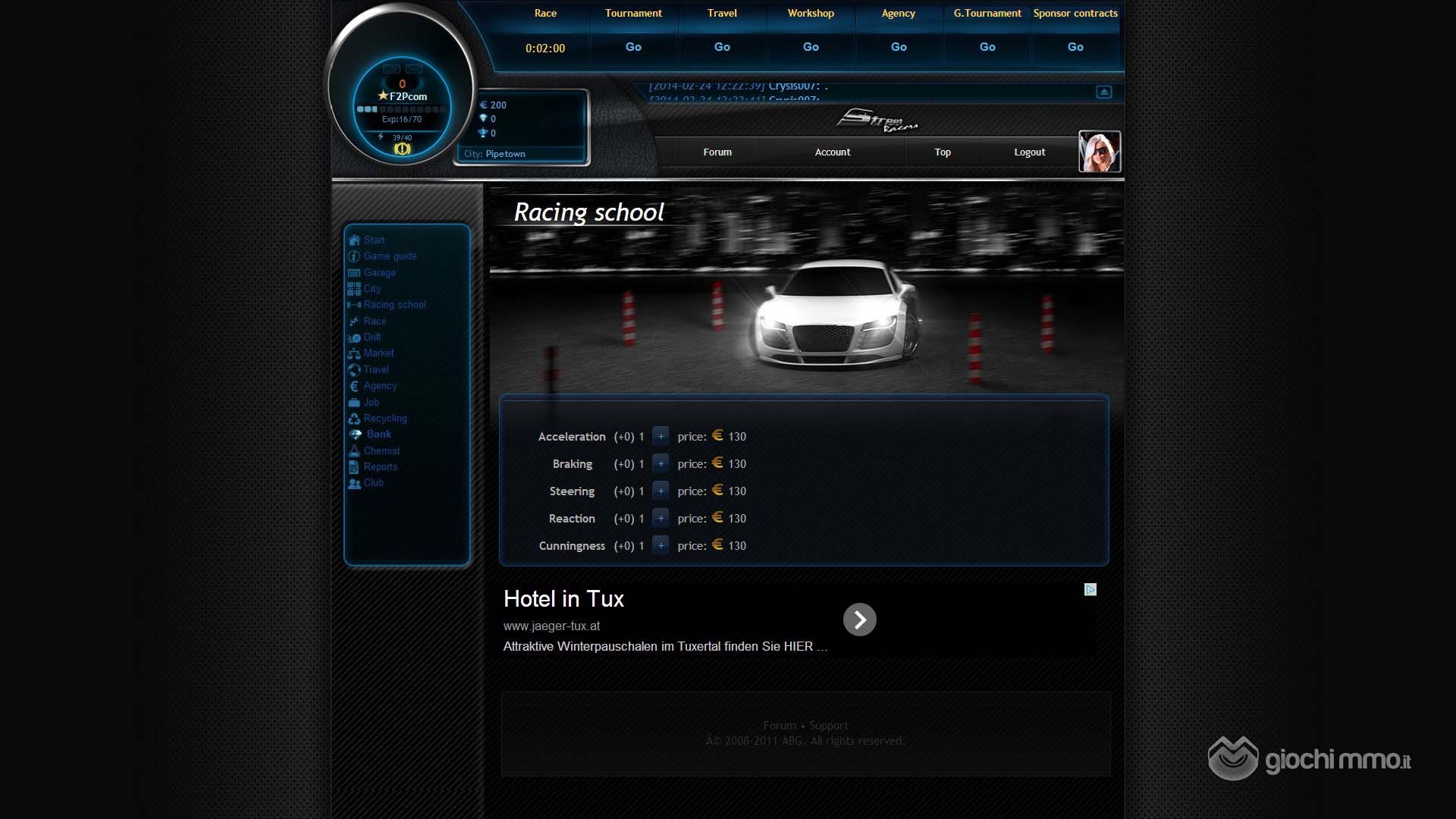
Task: Click the Logout tab
Action: [1030, 152]
